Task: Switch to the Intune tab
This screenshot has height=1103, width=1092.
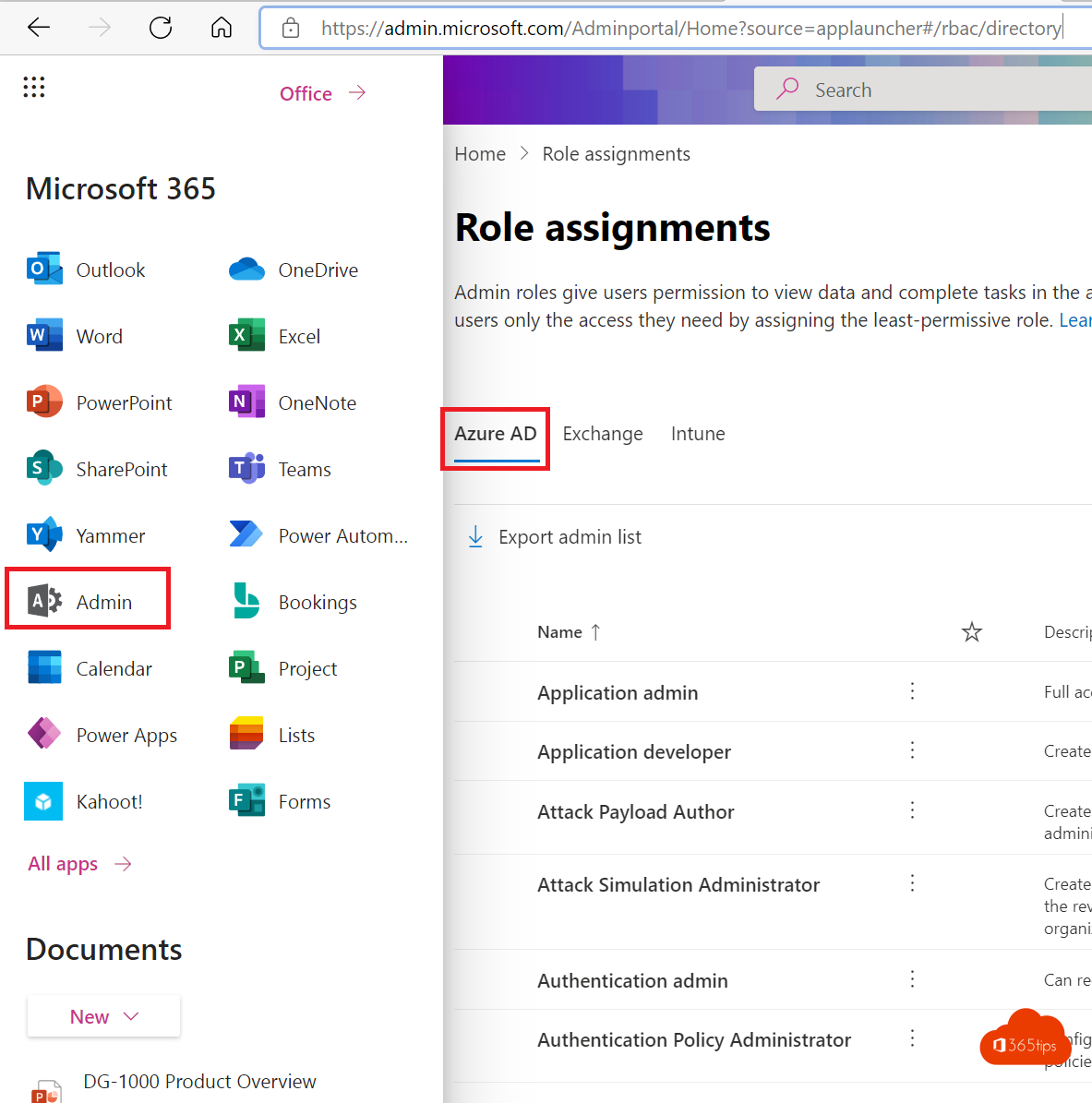Action: coord(698,434)
